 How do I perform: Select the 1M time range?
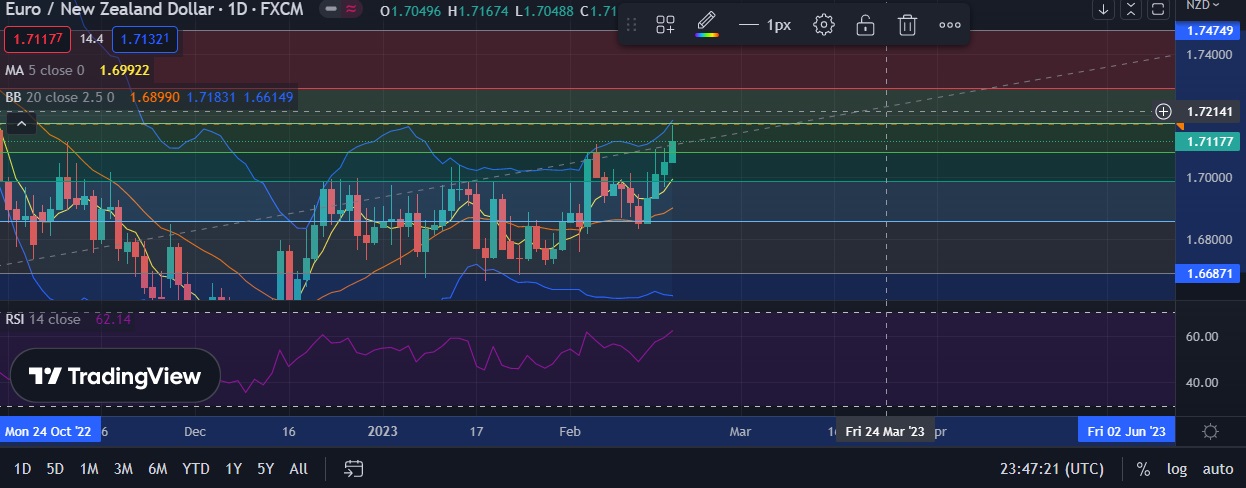(89, 468)
